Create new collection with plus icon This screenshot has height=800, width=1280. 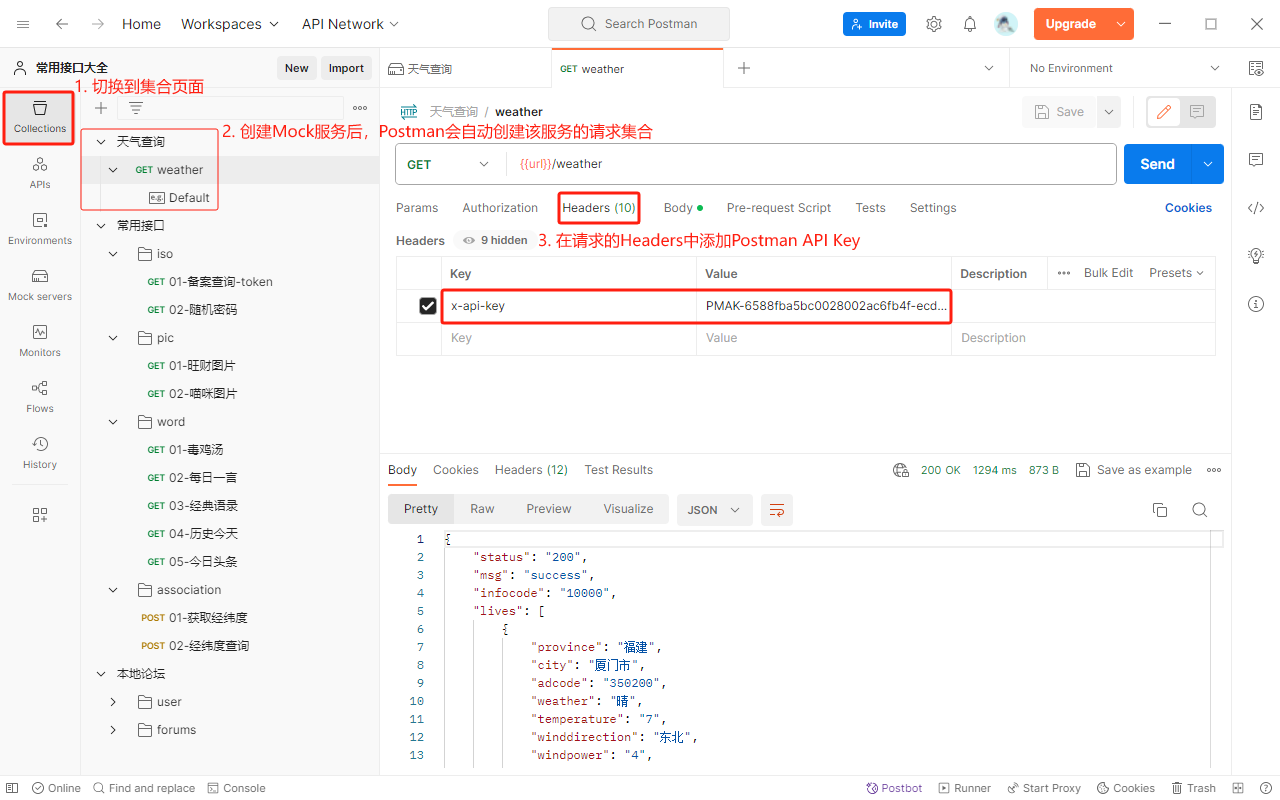click(101, 108)
